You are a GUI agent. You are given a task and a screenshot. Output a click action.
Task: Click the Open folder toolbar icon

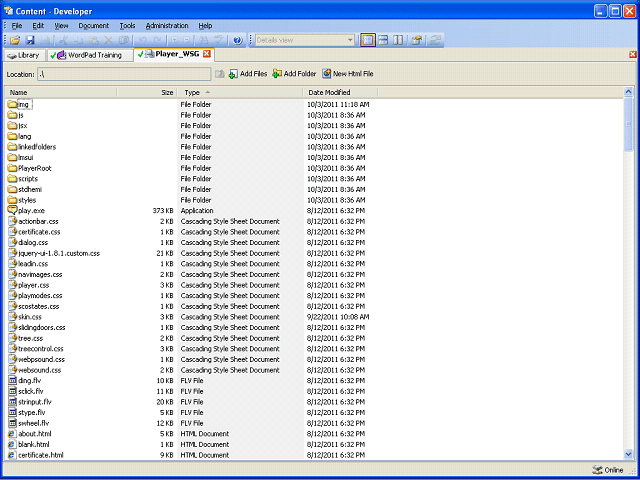point(15,40)
